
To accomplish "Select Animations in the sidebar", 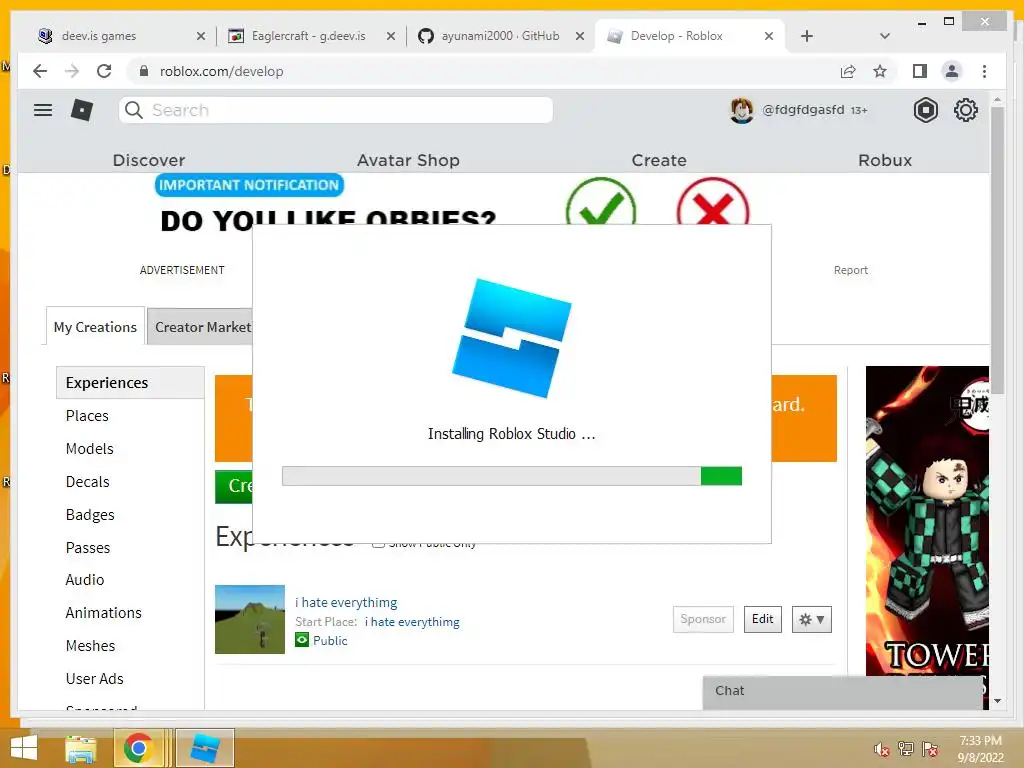I will (x=103, y=613).
